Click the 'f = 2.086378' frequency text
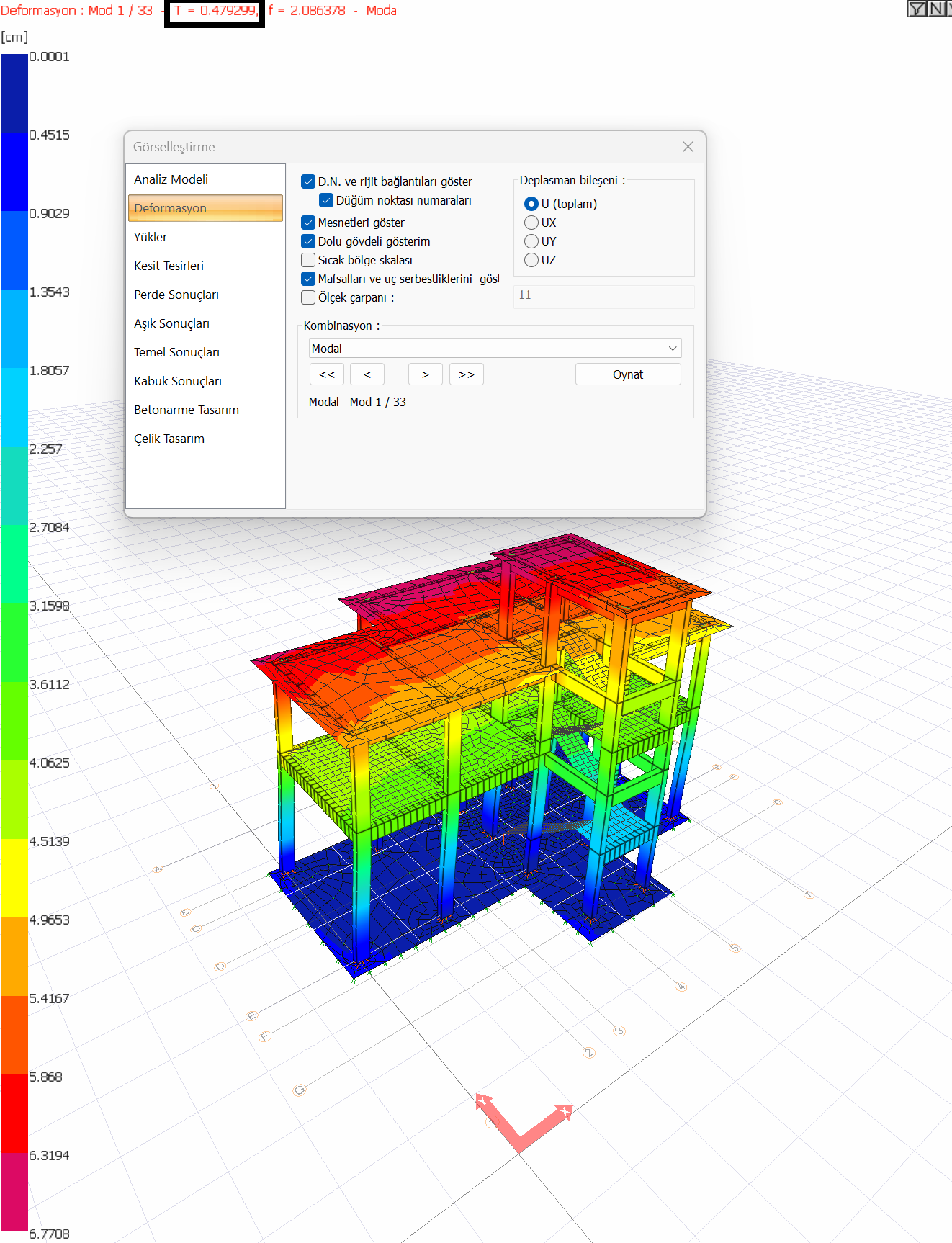Image resolution: width=952 pixels, height=1243 pixels. coord(307,11)
